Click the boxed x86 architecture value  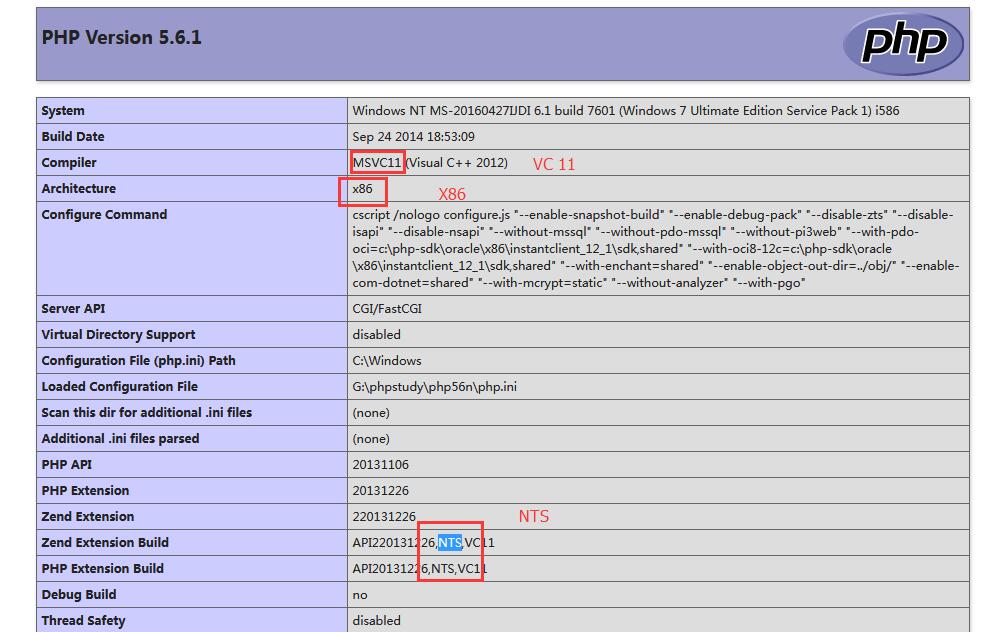362,188
